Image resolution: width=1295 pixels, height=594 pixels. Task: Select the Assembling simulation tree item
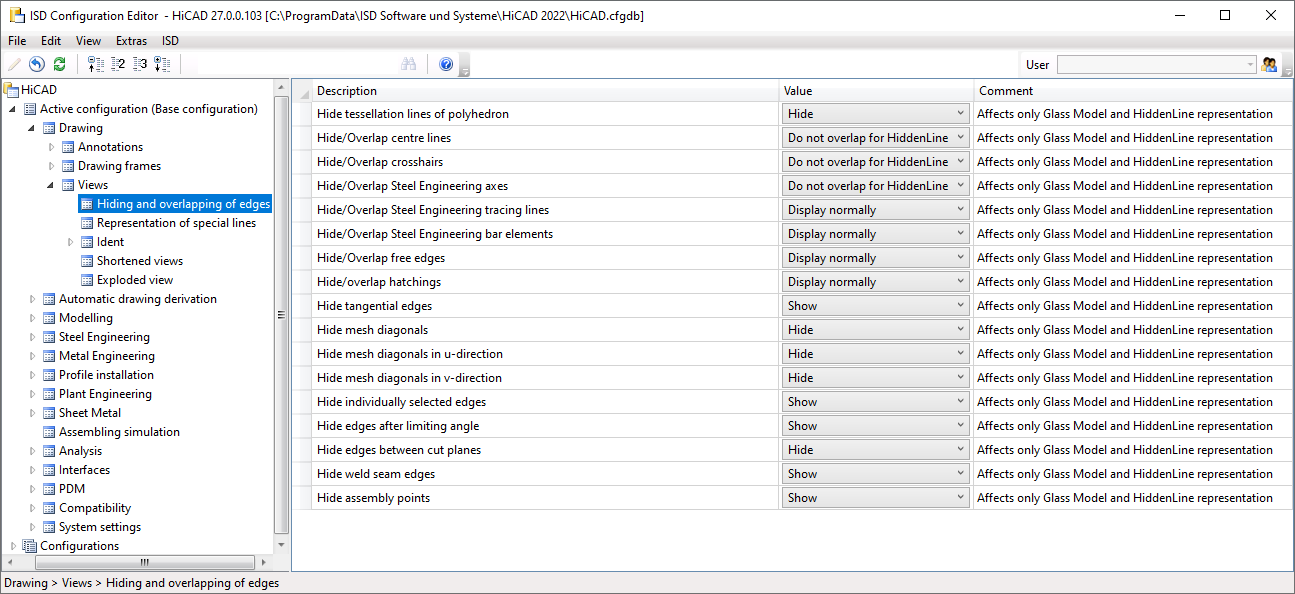(119, 432)
